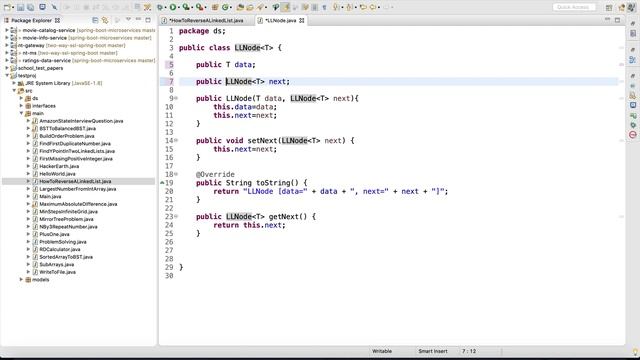The width and height of the screenshot is (640, 360).
Task: Select AmazonStateInterviewQuestion.java in the tree
Action: tap(81, 121)
